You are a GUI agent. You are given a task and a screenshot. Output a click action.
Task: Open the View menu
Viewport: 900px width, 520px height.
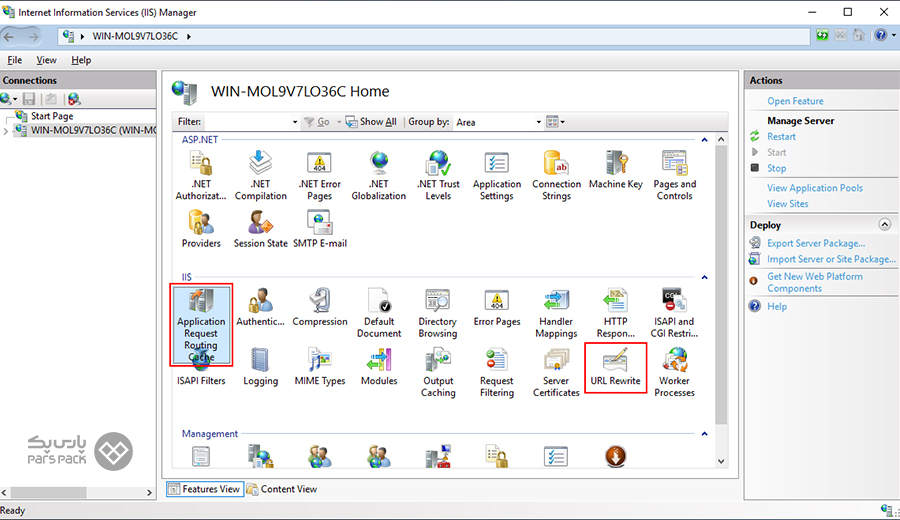point(46,60)
